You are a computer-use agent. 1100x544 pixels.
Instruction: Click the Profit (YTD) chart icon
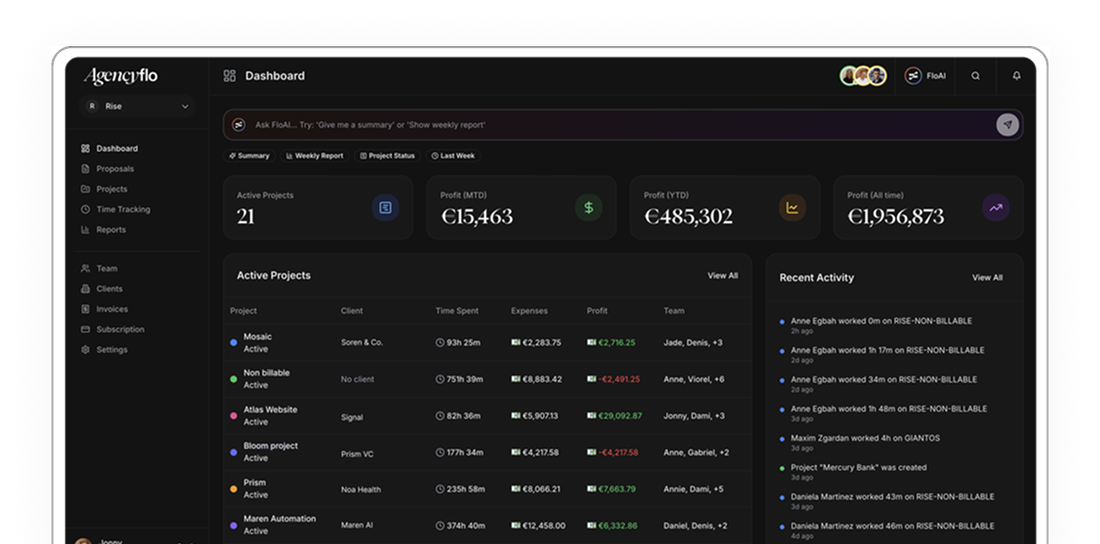tap(792, 208)
